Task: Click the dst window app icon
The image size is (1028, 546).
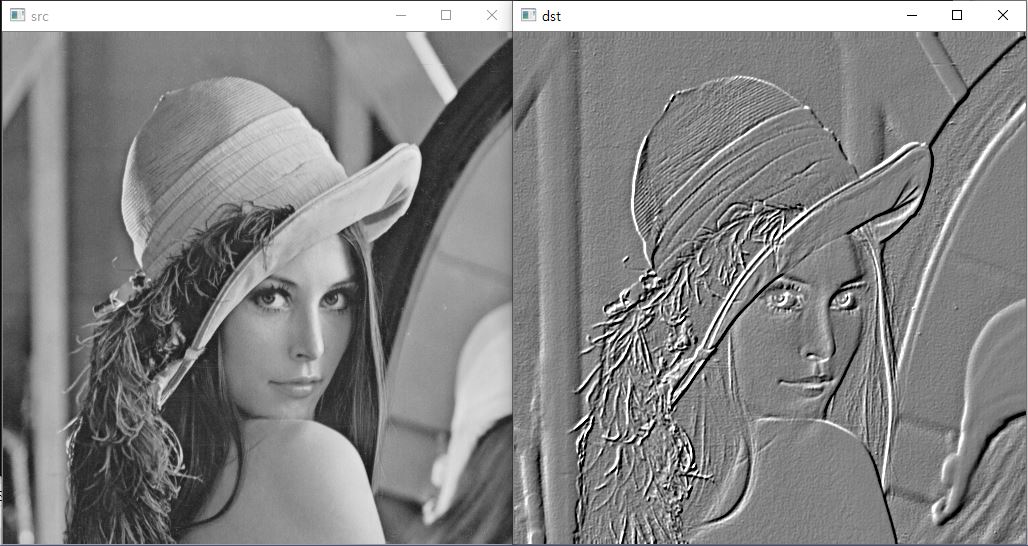Action: click(x=528, y=15)
